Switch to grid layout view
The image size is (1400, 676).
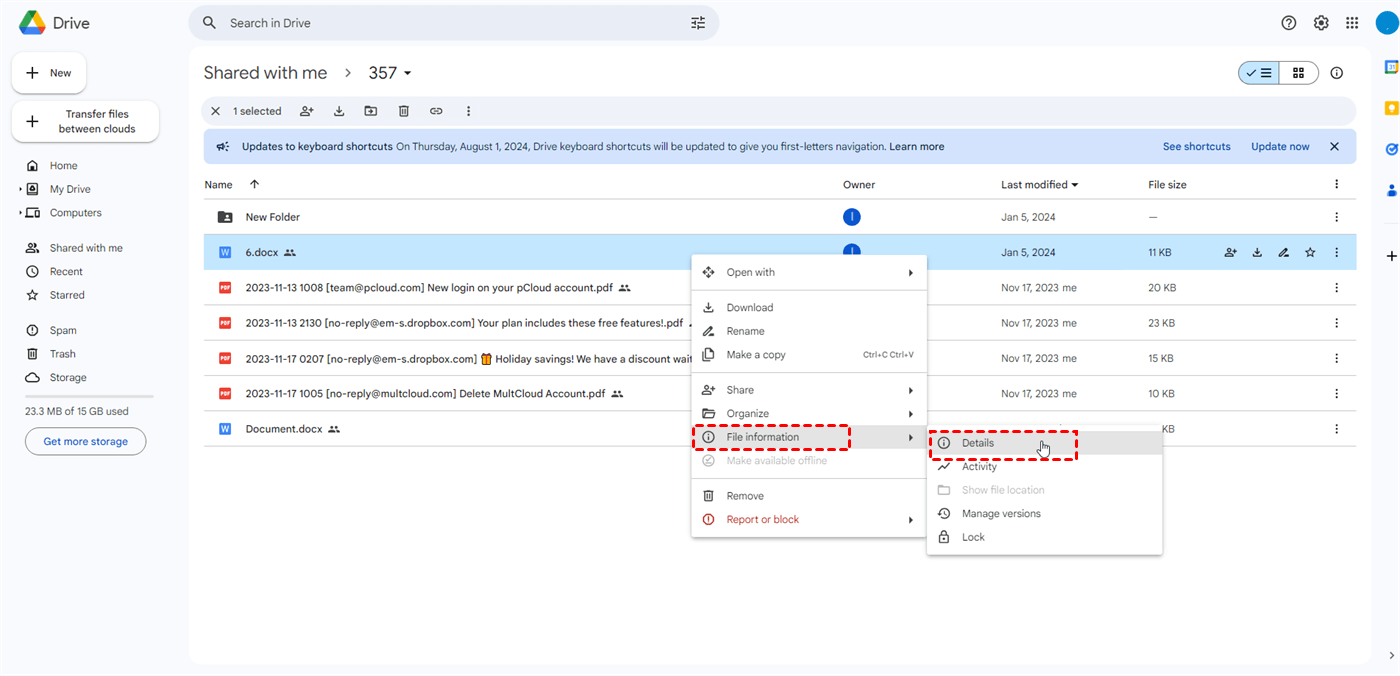coord(1298,73)
